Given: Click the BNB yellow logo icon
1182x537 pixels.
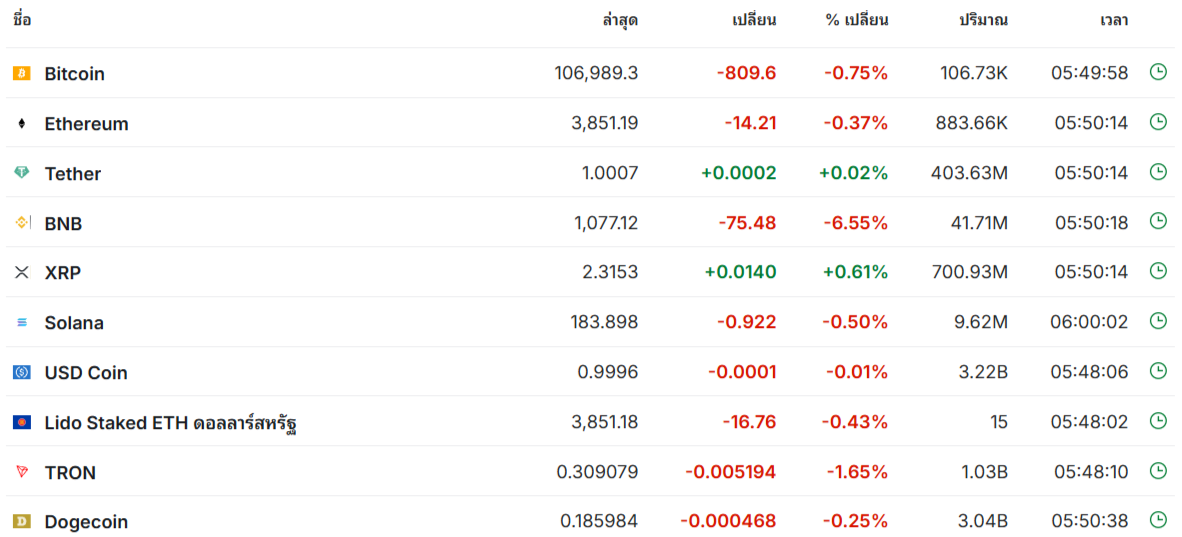Looking at the screenshot, I should tap(21, 223).
